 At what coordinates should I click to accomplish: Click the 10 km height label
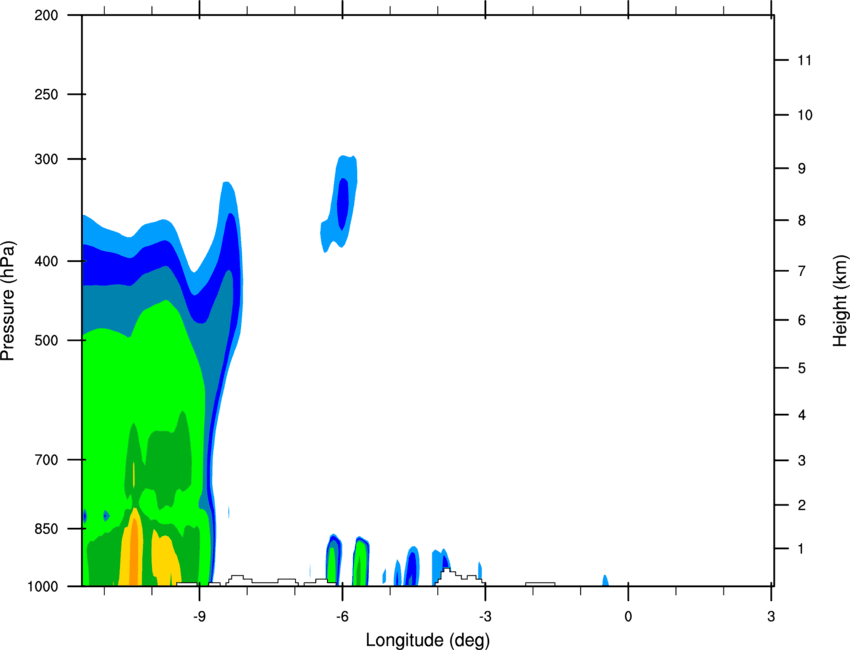point(805,115)
